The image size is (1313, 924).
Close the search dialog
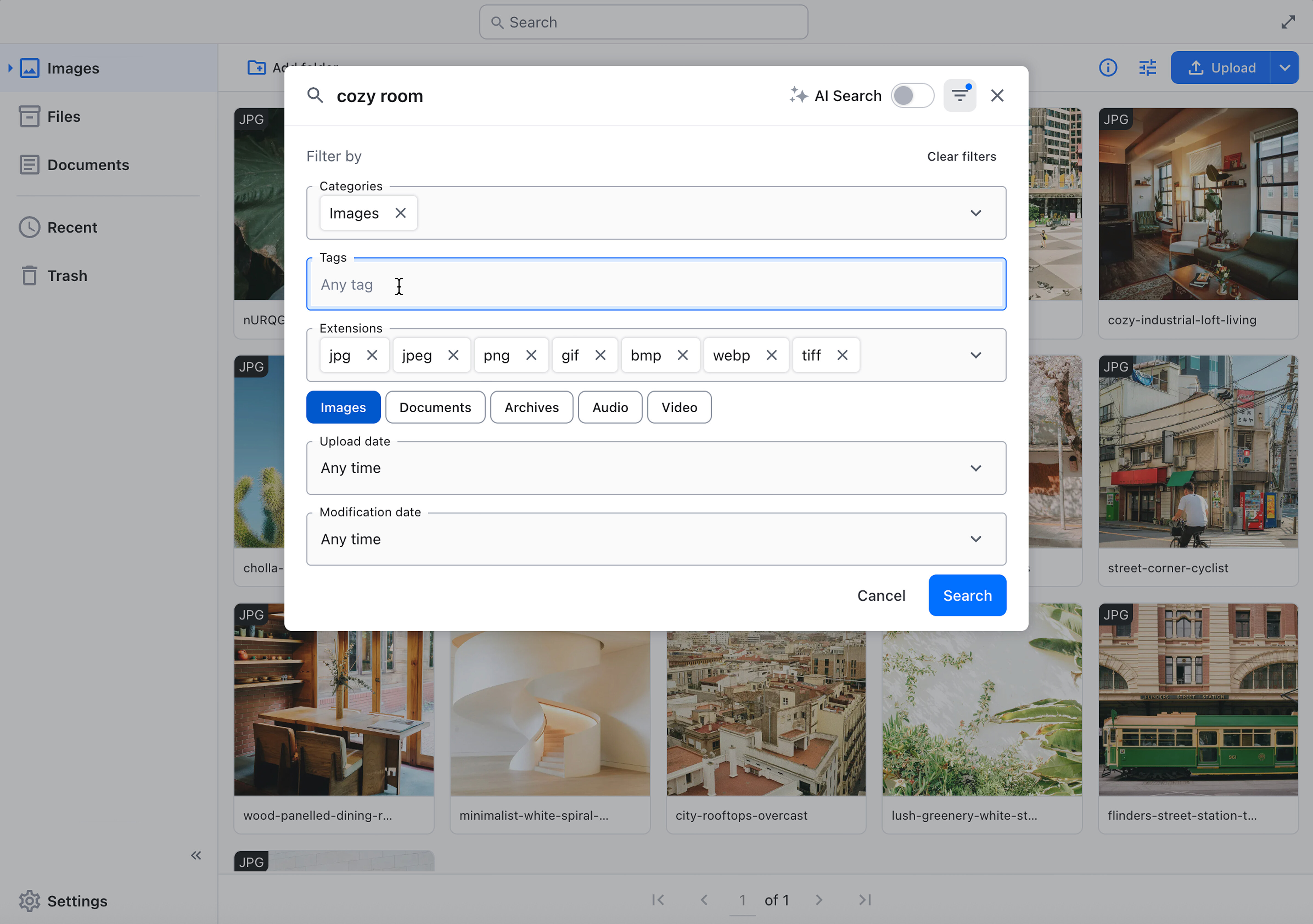pos(997,95)
